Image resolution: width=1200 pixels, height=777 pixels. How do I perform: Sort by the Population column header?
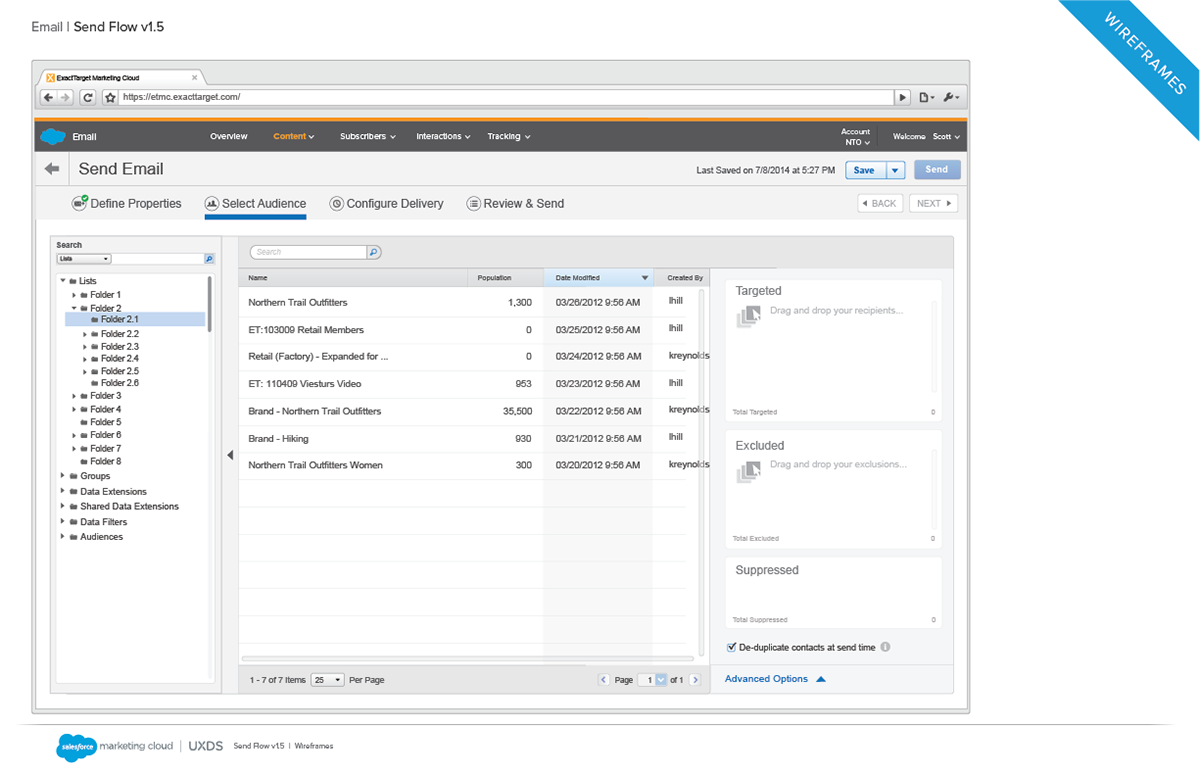pyautogui.click(x=505, y=278)
